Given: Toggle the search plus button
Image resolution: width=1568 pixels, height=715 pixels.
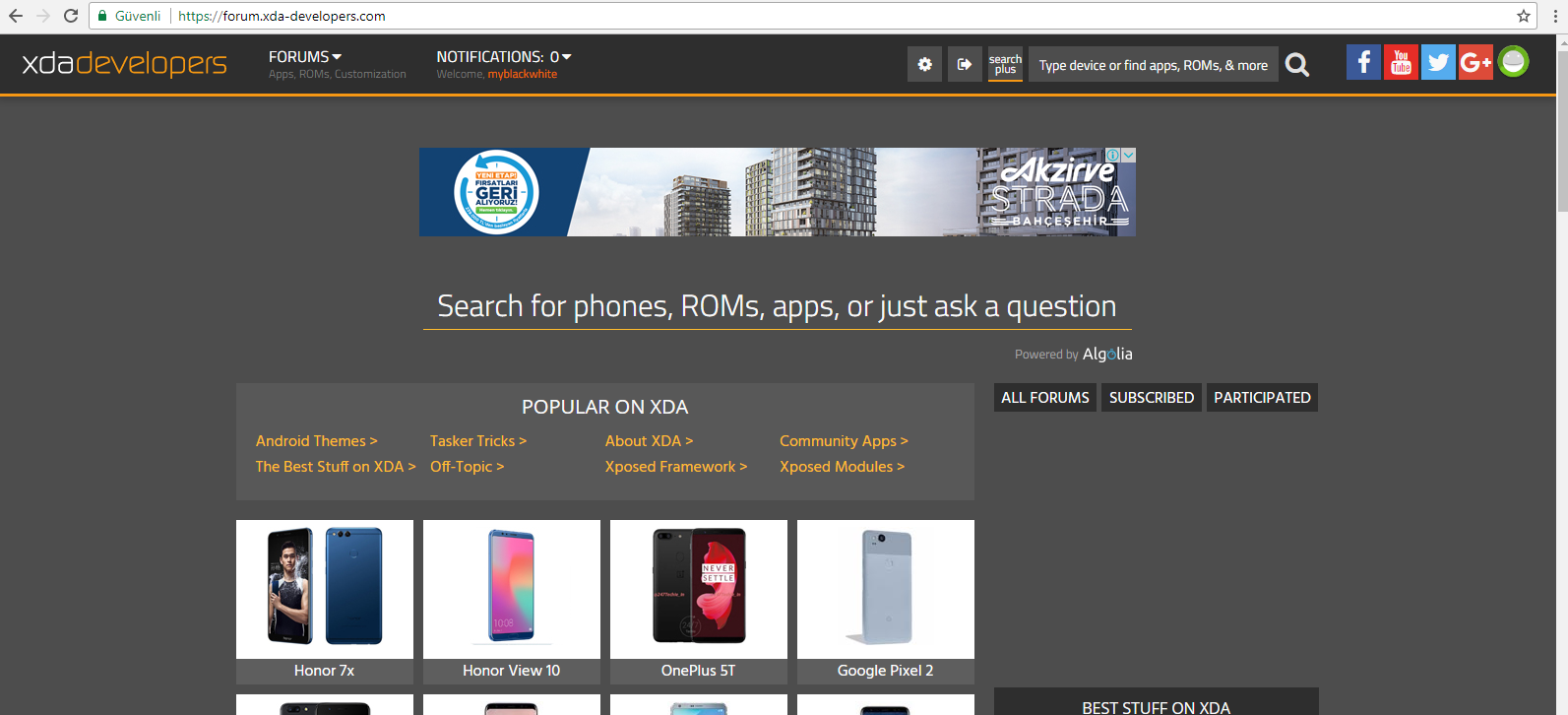Looking at the screenshot, I should pyautogui.click(x=1005, y=64).
